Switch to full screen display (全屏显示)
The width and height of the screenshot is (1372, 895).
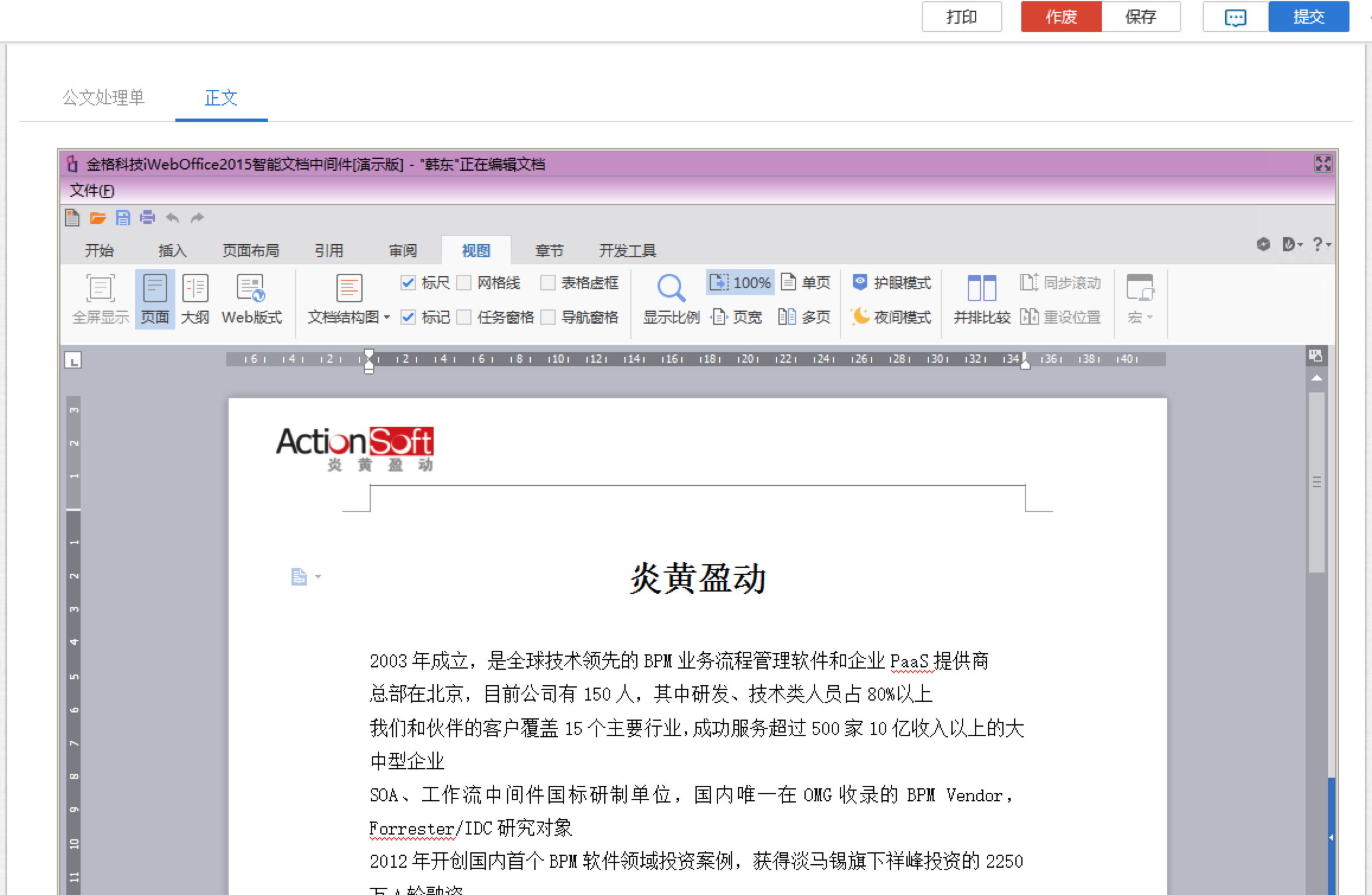click(x=101, y=299)
